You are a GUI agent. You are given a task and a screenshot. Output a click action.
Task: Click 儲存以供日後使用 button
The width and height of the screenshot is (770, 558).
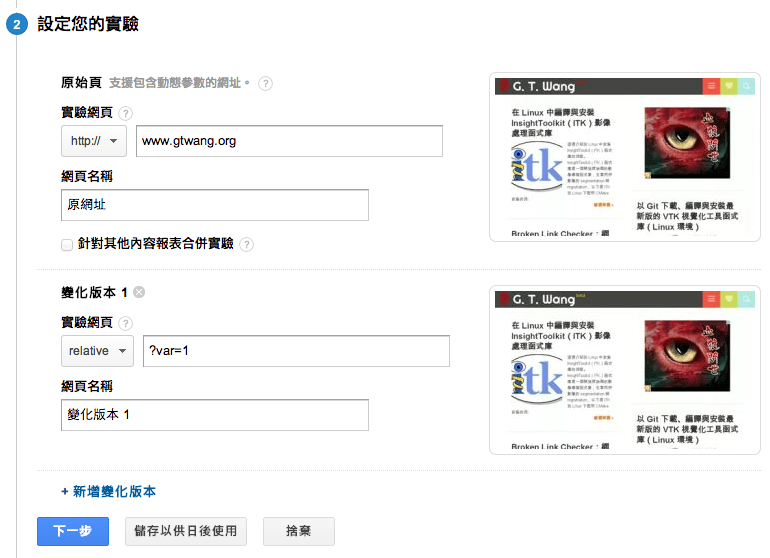pos(185,531)
